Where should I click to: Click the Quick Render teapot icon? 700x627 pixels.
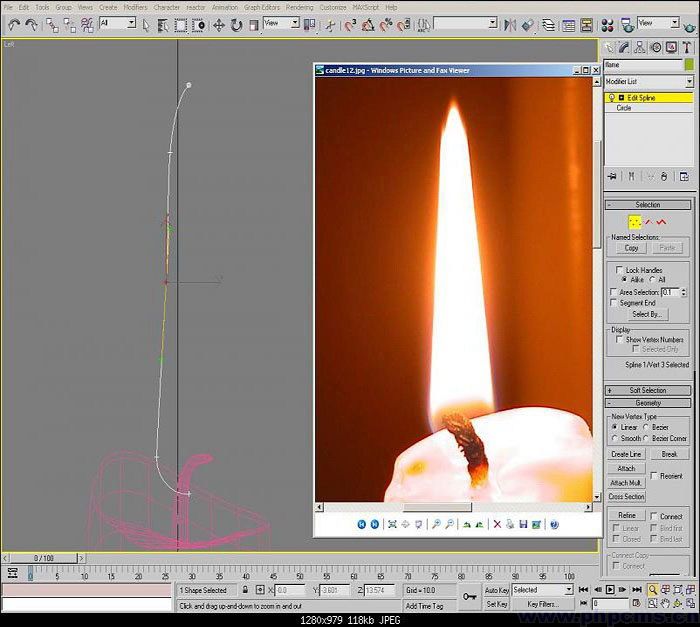pos(689,27)
